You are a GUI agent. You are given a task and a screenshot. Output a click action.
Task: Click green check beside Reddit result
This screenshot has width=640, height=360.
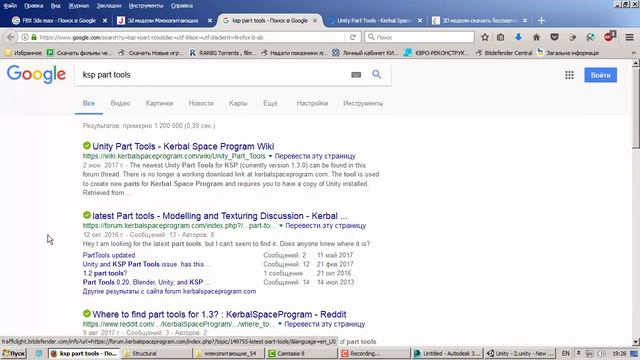[87, 313]
